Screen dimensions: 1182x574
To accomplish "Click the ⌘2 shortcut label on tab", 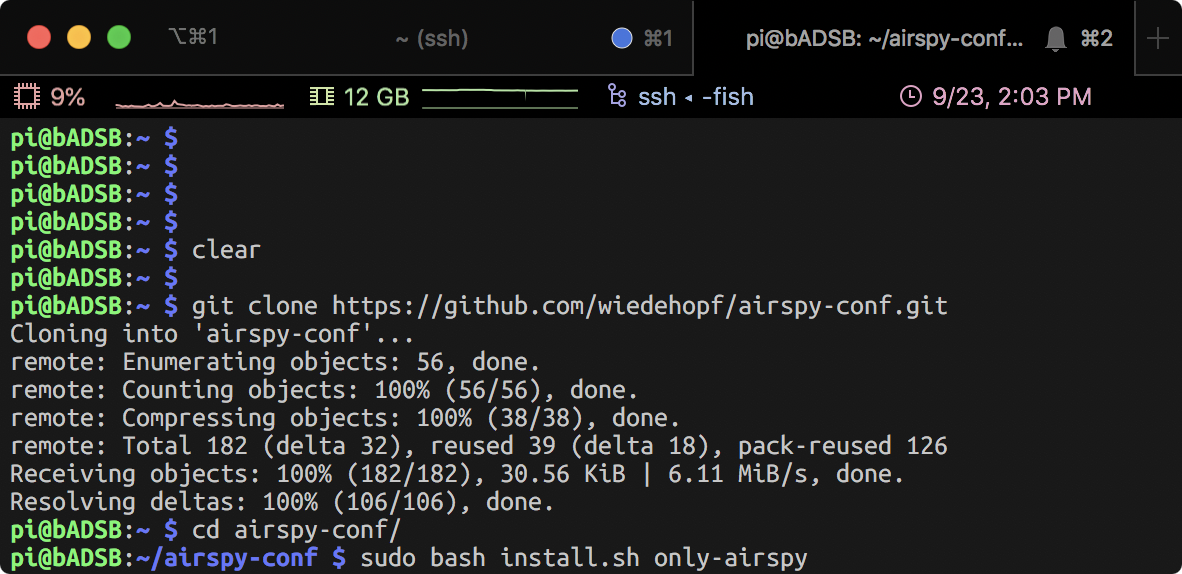I will tap(1096, 38).
